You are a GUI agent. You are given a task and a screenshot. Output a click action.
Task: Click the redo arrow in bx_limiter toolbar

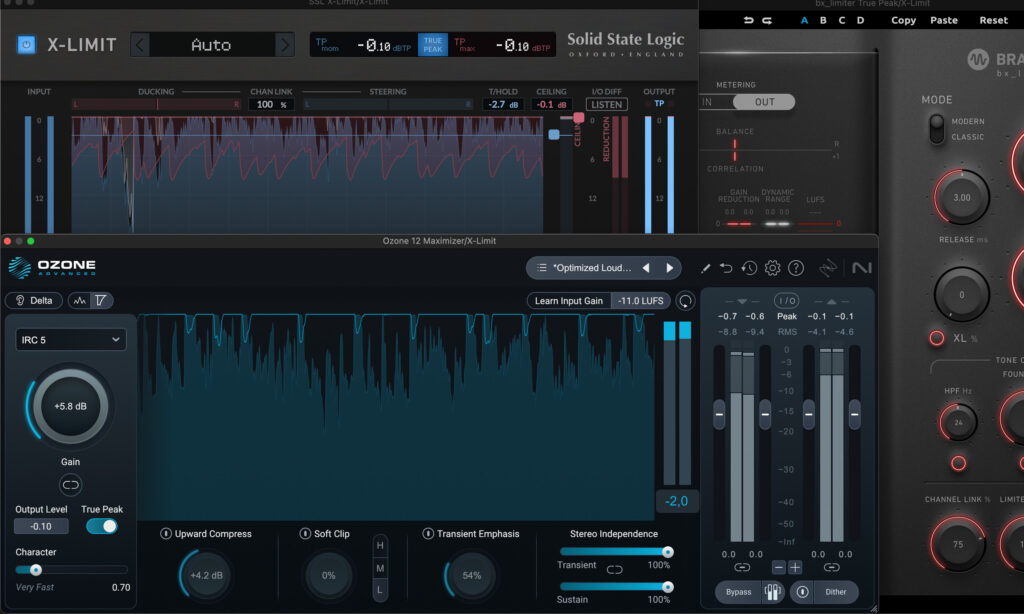coord(767,20)
